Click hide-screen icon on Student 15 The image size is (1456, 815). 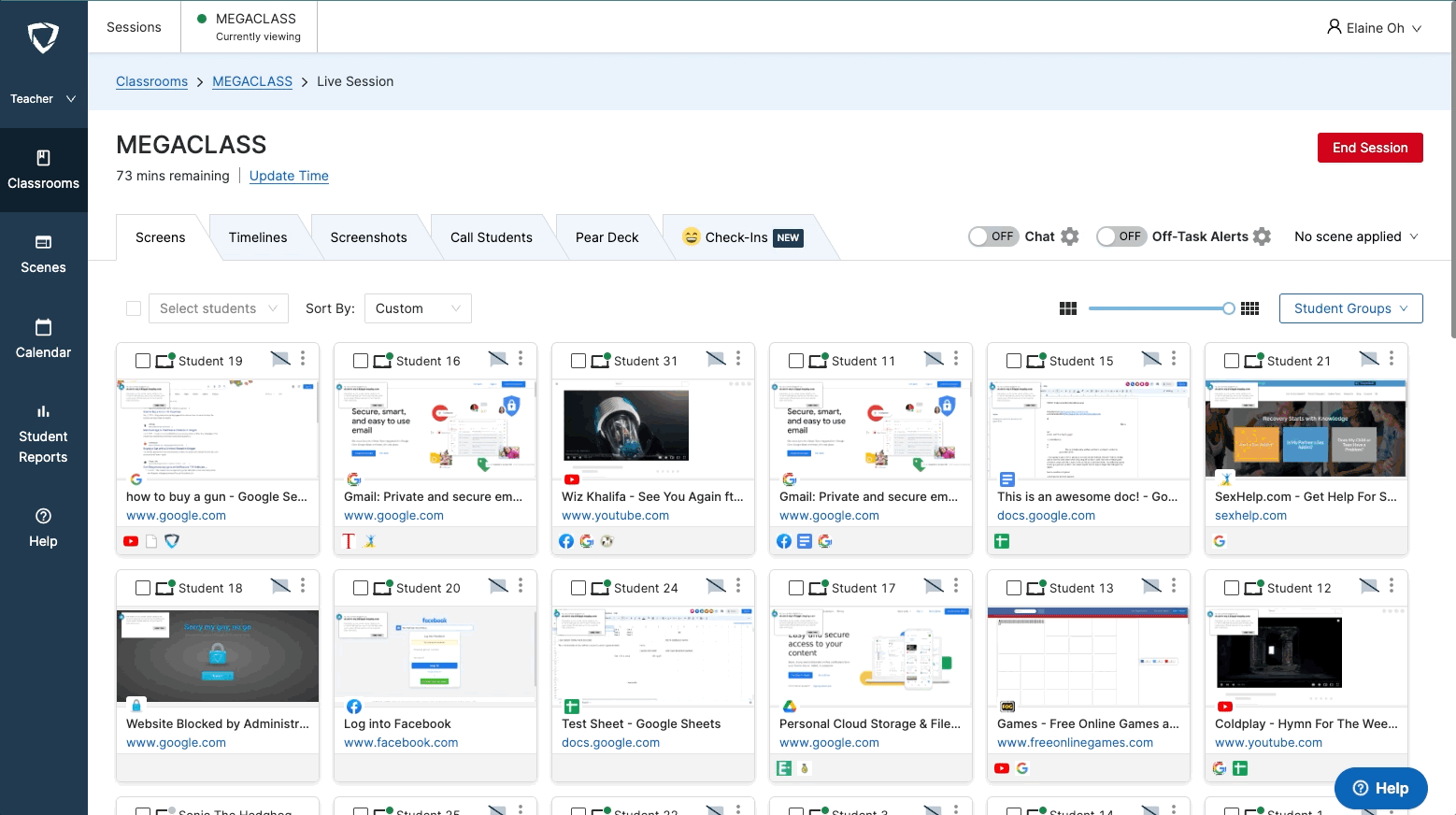(1151, 359)
